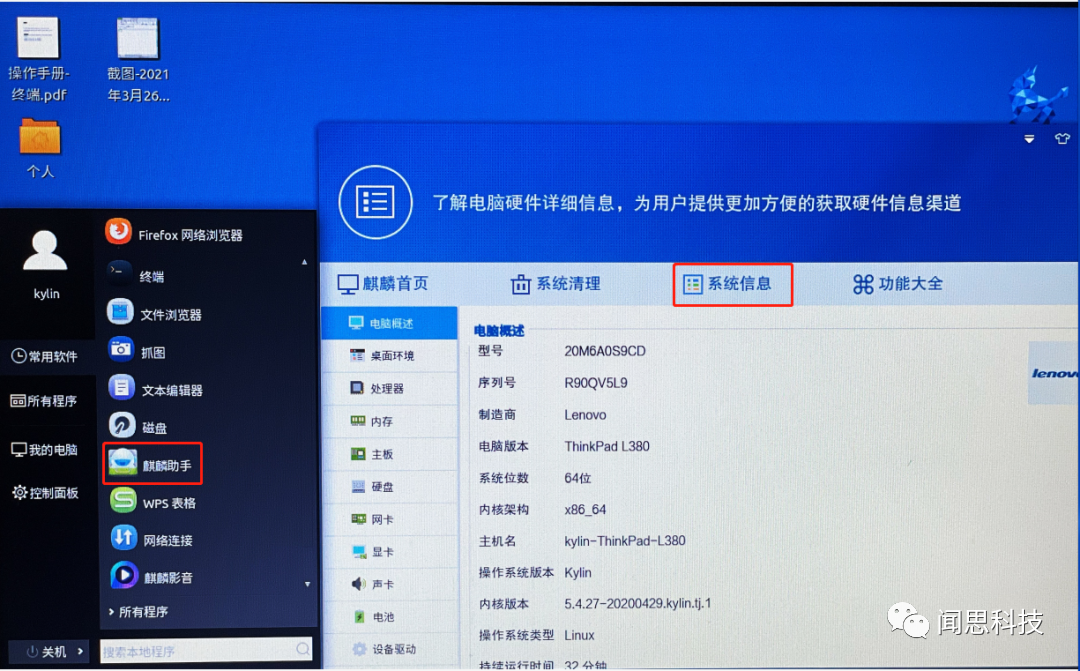Screen dimensions: 1080x671
Task: Select 桌面环境 in system info sidebar
Action: click(x=389, y=355)
